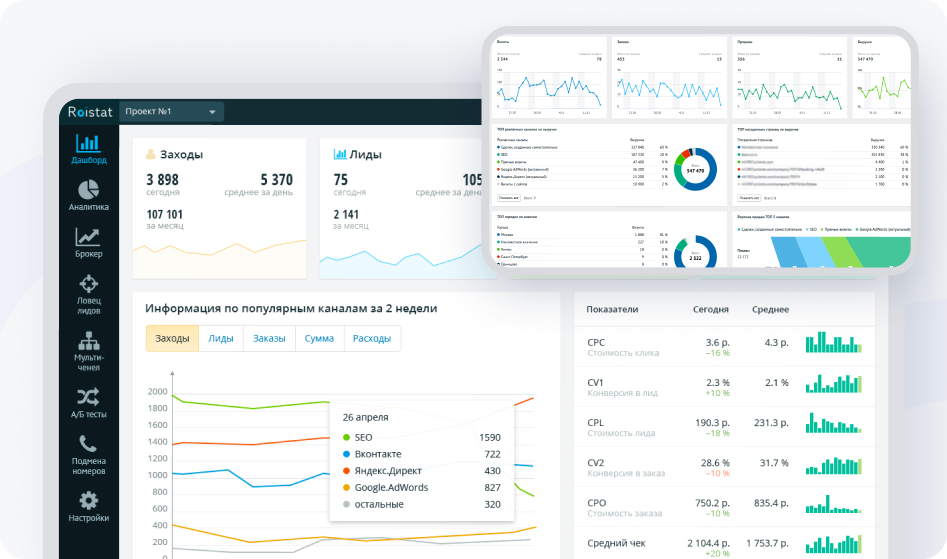Switch to the Расходы chart tab
This screenshot has height=559, width=947.
point(371,339)
